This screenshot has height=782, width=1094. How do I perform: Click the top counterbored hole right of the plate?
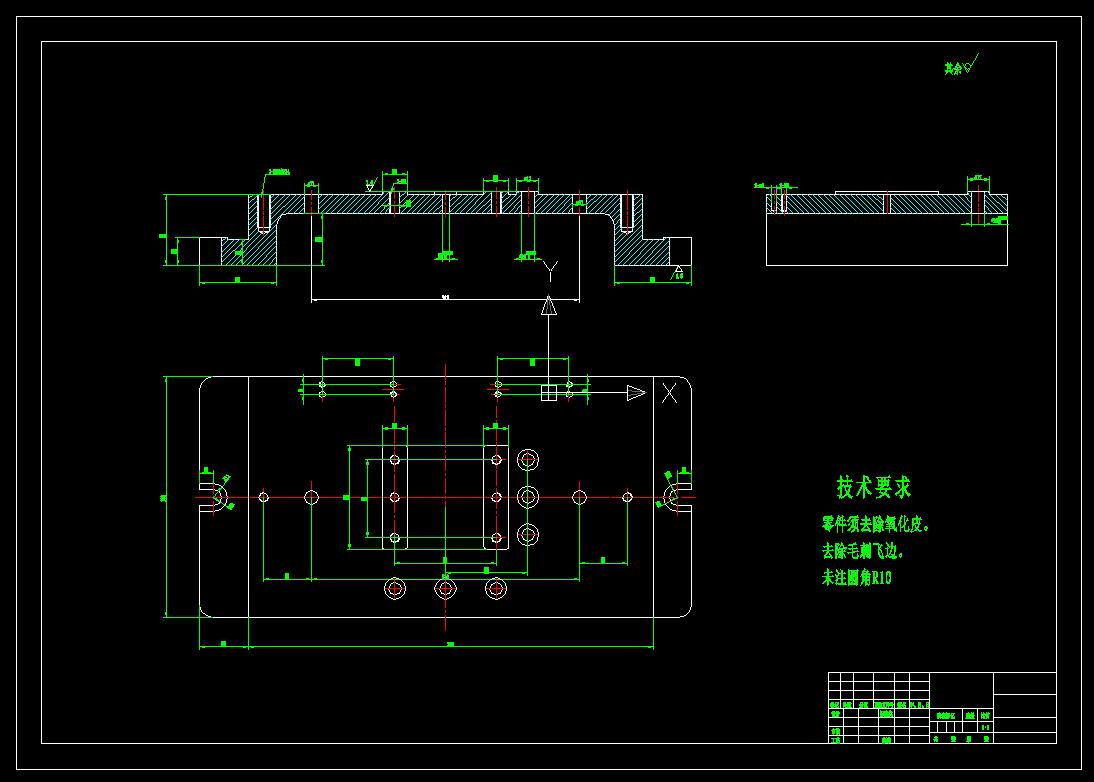tap(528, 460)
